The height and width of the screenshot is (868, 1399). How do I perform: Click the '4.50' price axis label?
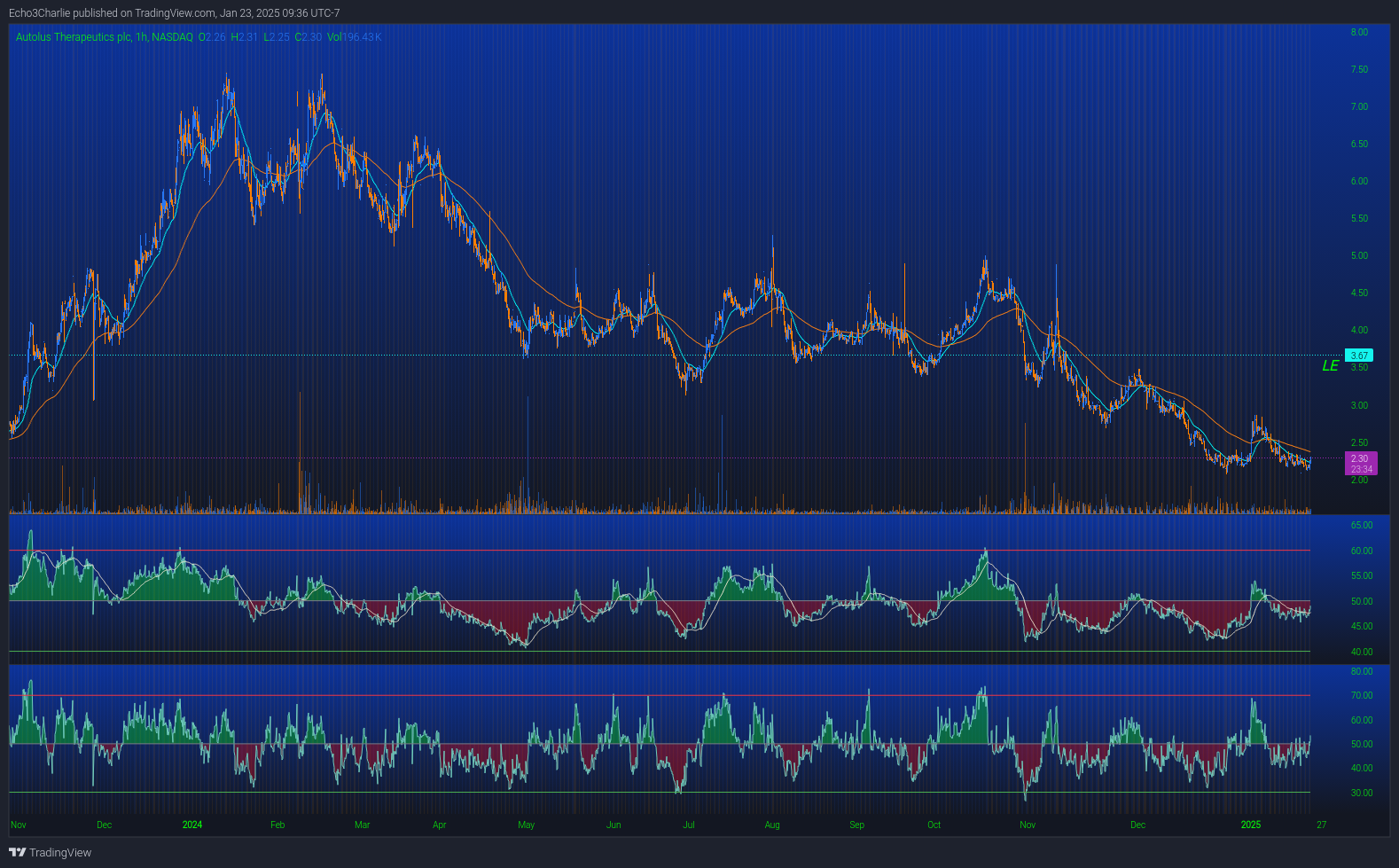point(1359,293)
